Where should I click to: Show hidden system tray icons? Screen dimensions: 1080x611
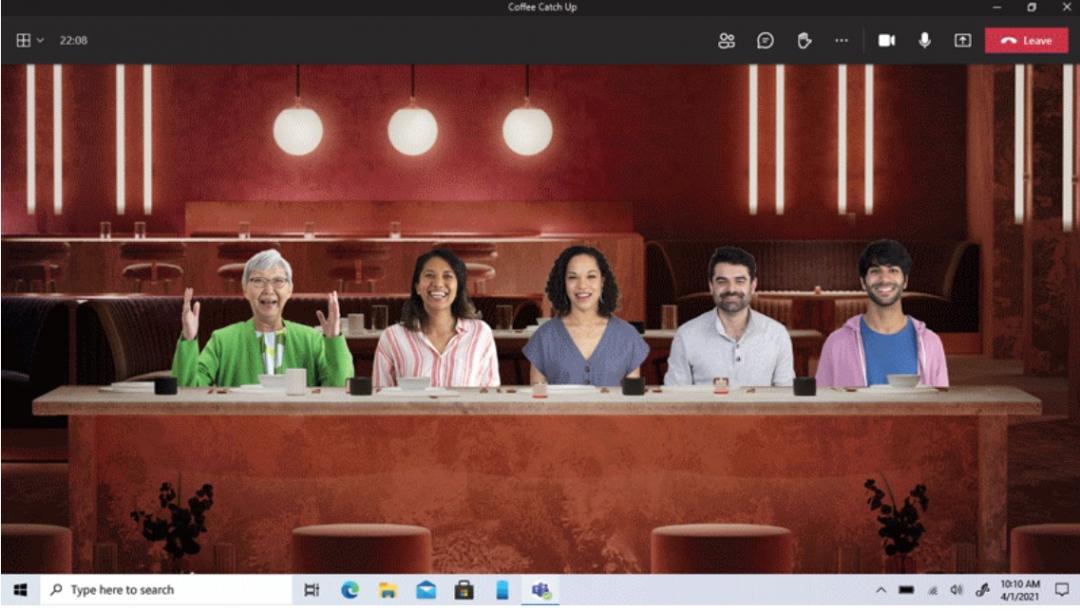[881, 590]
